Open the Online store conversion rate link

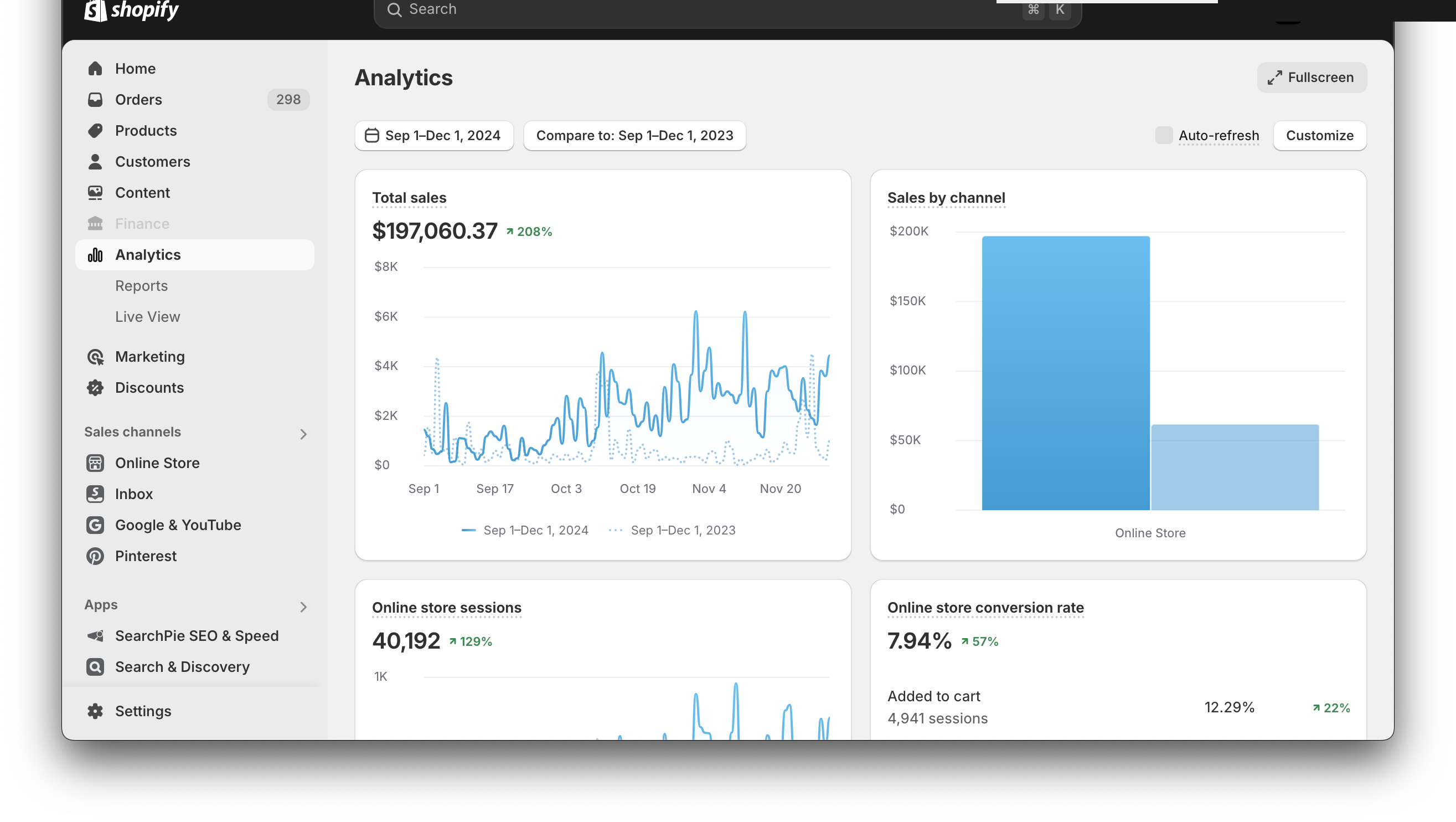tap(986, 608)
